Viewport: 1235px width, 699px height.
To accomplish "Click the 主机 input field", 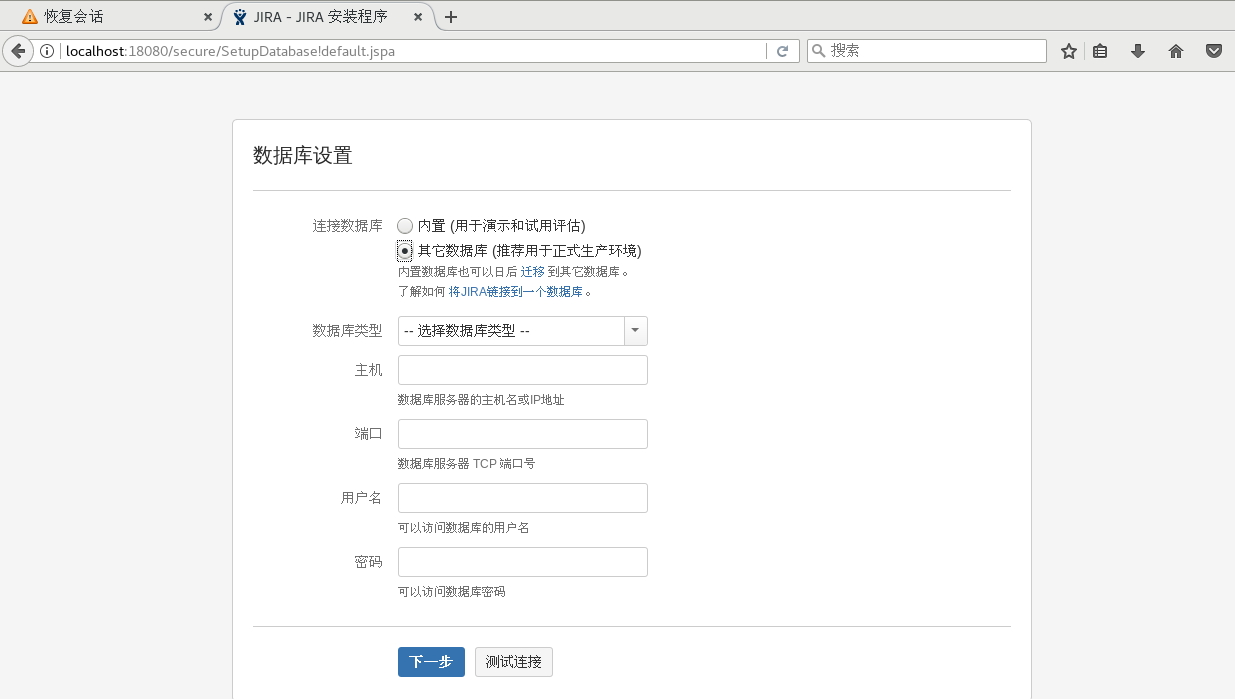I will click(522, 370).
